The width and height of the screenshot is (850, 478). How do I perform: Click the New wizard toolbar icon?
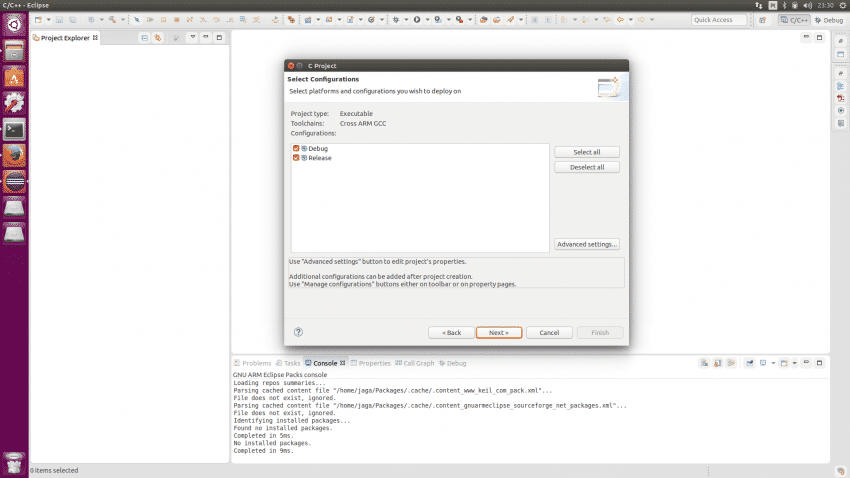click(38, 20)
